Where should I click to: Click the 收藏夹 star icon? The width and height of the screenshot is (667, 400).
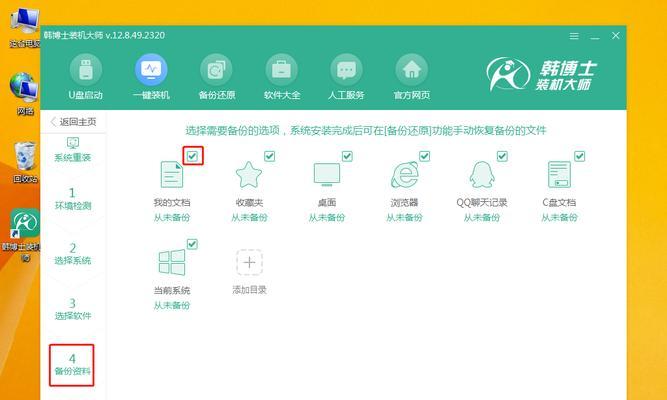pyautogui.click(x=249, y=174)
